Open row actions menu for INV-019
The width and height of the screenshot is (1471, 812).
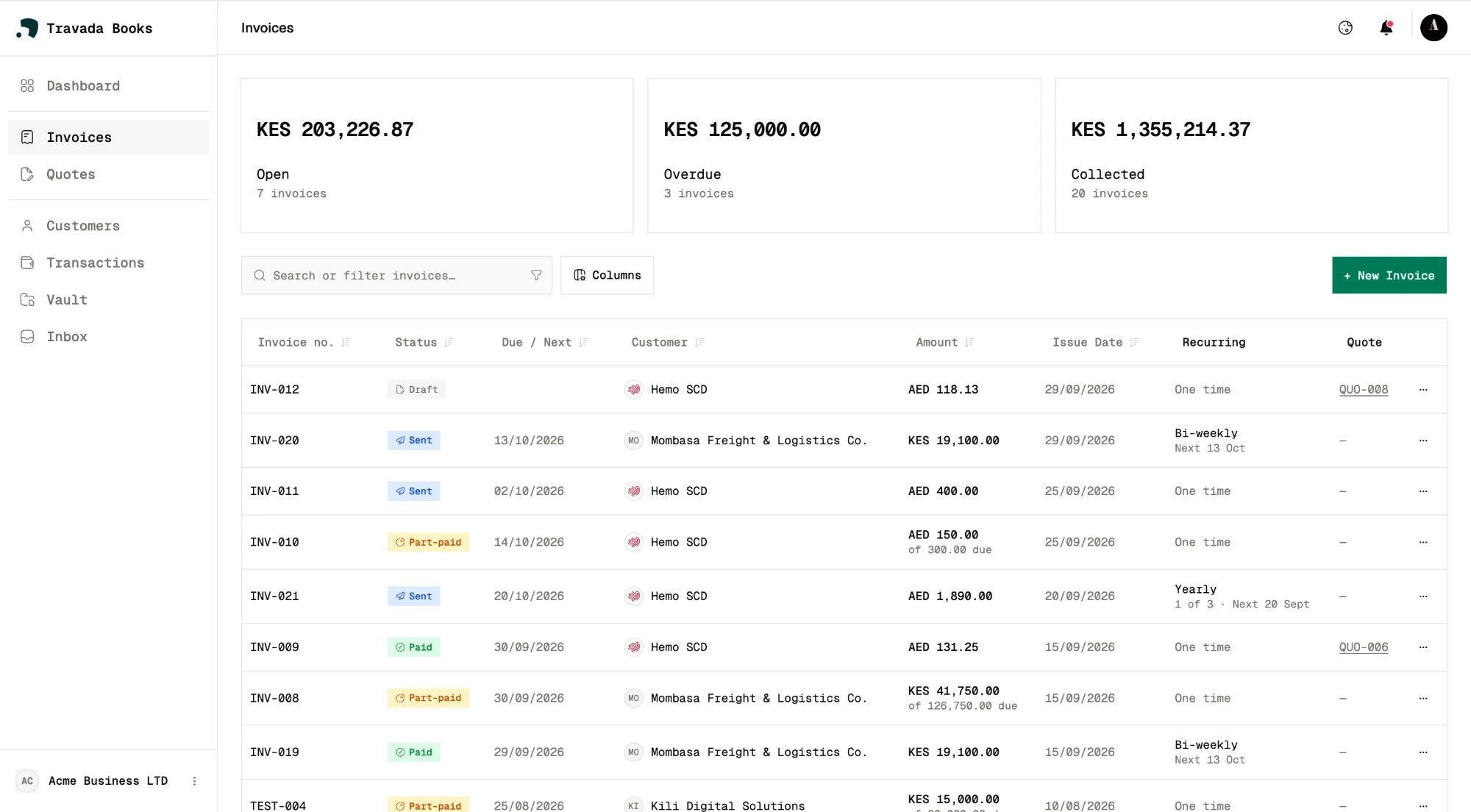tap(1423, 752)
